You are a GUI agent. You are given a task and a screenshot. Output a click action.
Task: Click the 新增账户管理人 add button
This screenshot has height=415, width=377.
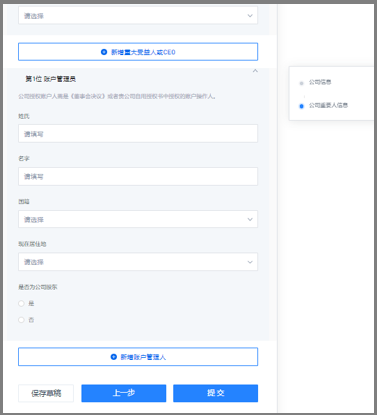[138, 357]
